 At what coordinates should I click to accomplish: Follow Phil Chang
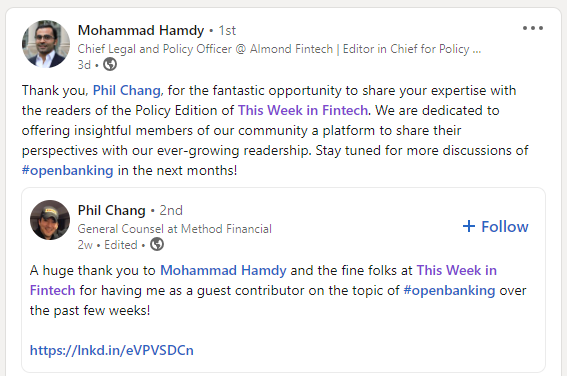click(x=495, y=227)
